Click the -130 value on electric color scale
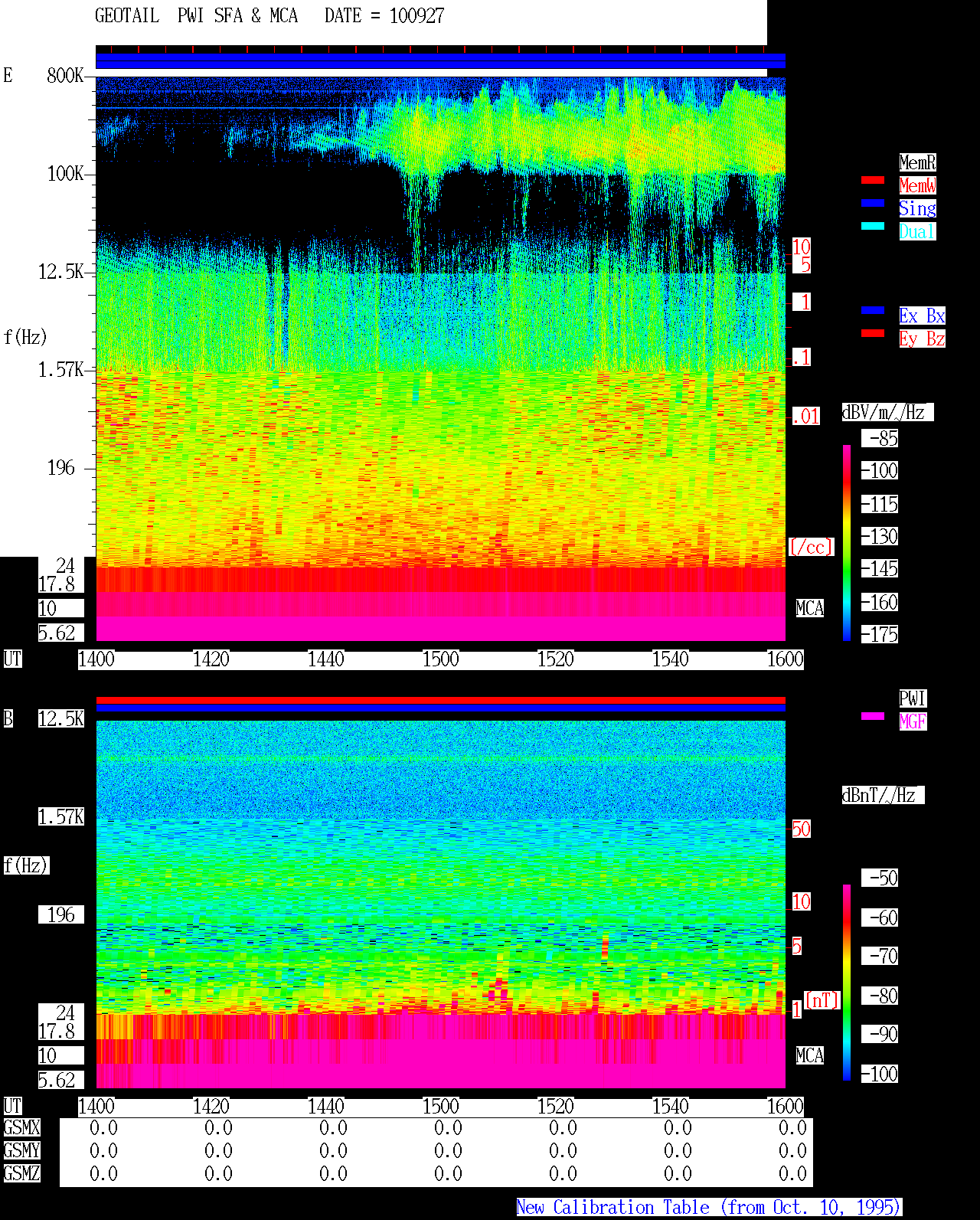Image resolution: width=980 pixels, height=1220 pixels. pyautogui.click(x=880, y=536)
